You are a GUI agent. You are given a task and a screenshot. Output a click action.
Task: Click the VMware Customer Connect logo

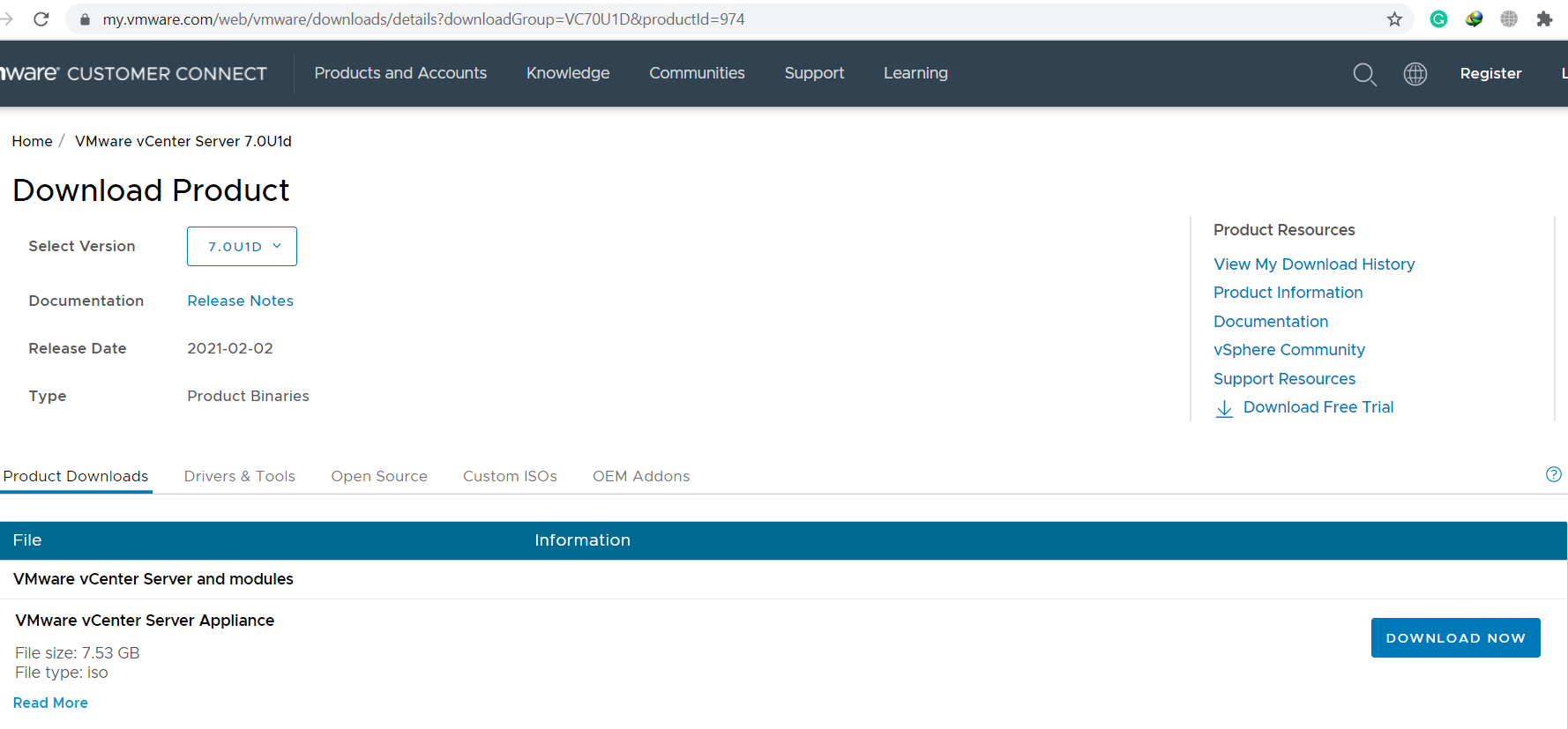tap(133, 73)
